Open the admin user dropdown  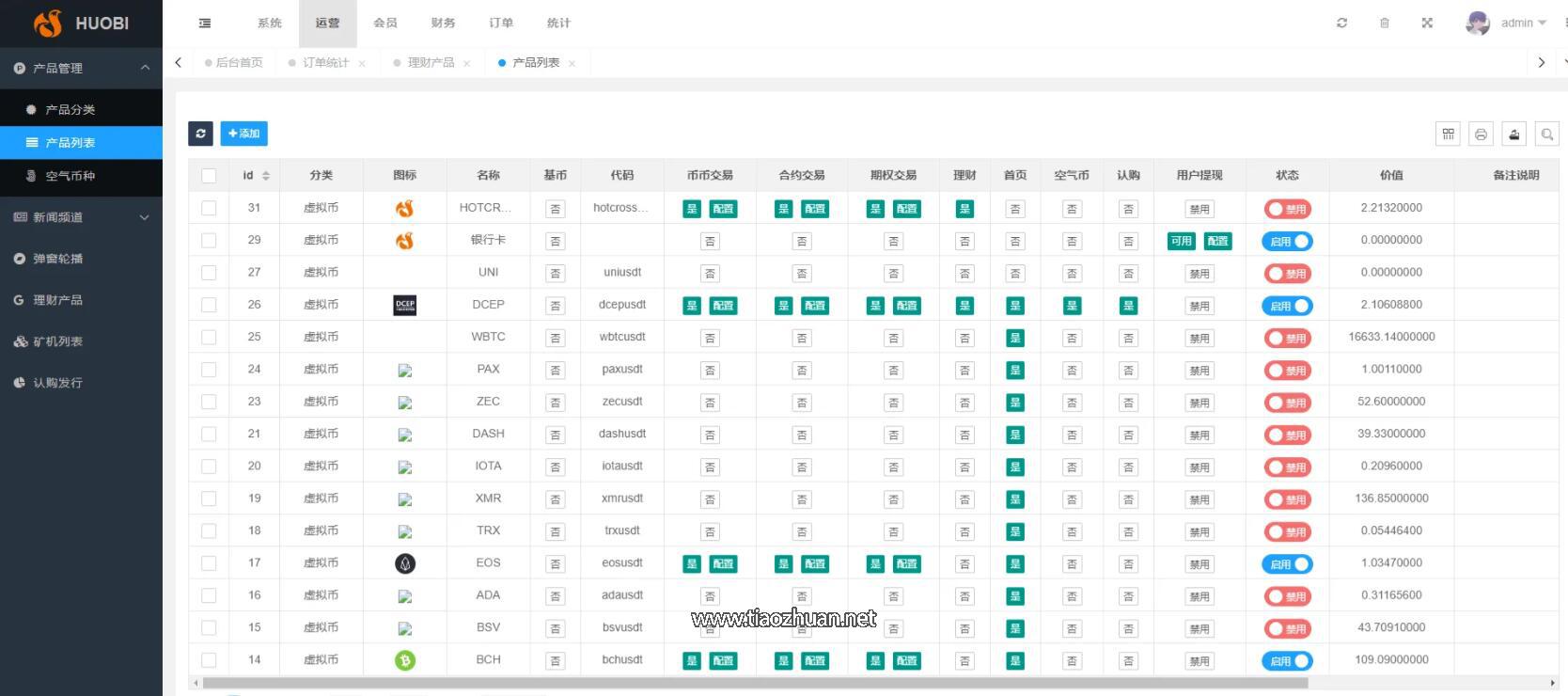(x=1506, y=23)
